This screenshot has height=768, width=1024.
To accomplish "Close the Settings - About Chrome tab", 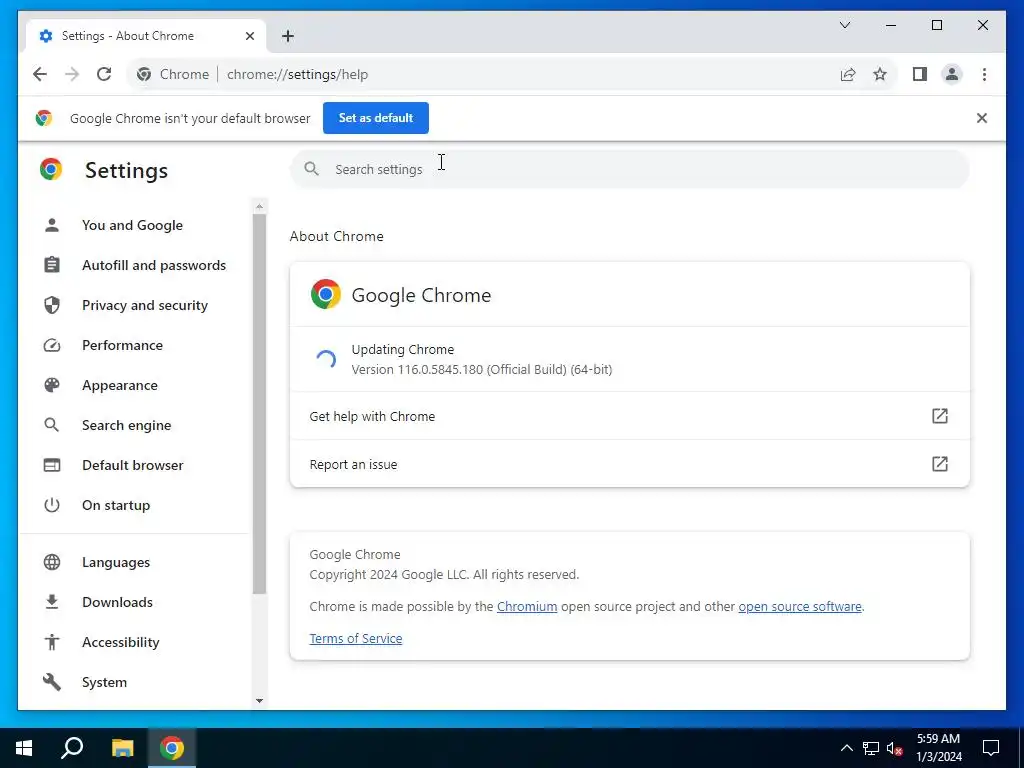I will tap(249, 36).
